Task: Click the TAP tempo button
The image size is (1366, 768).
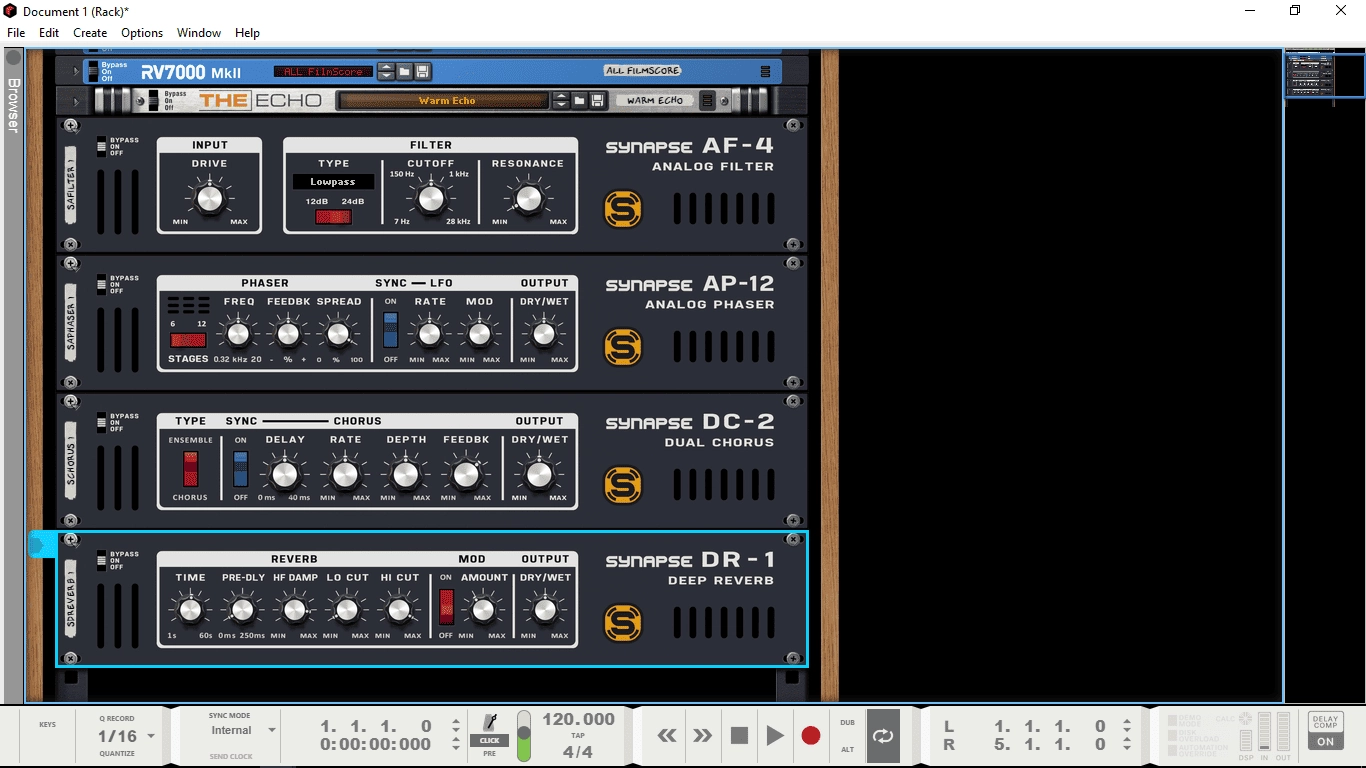Action: click(578, 735)
